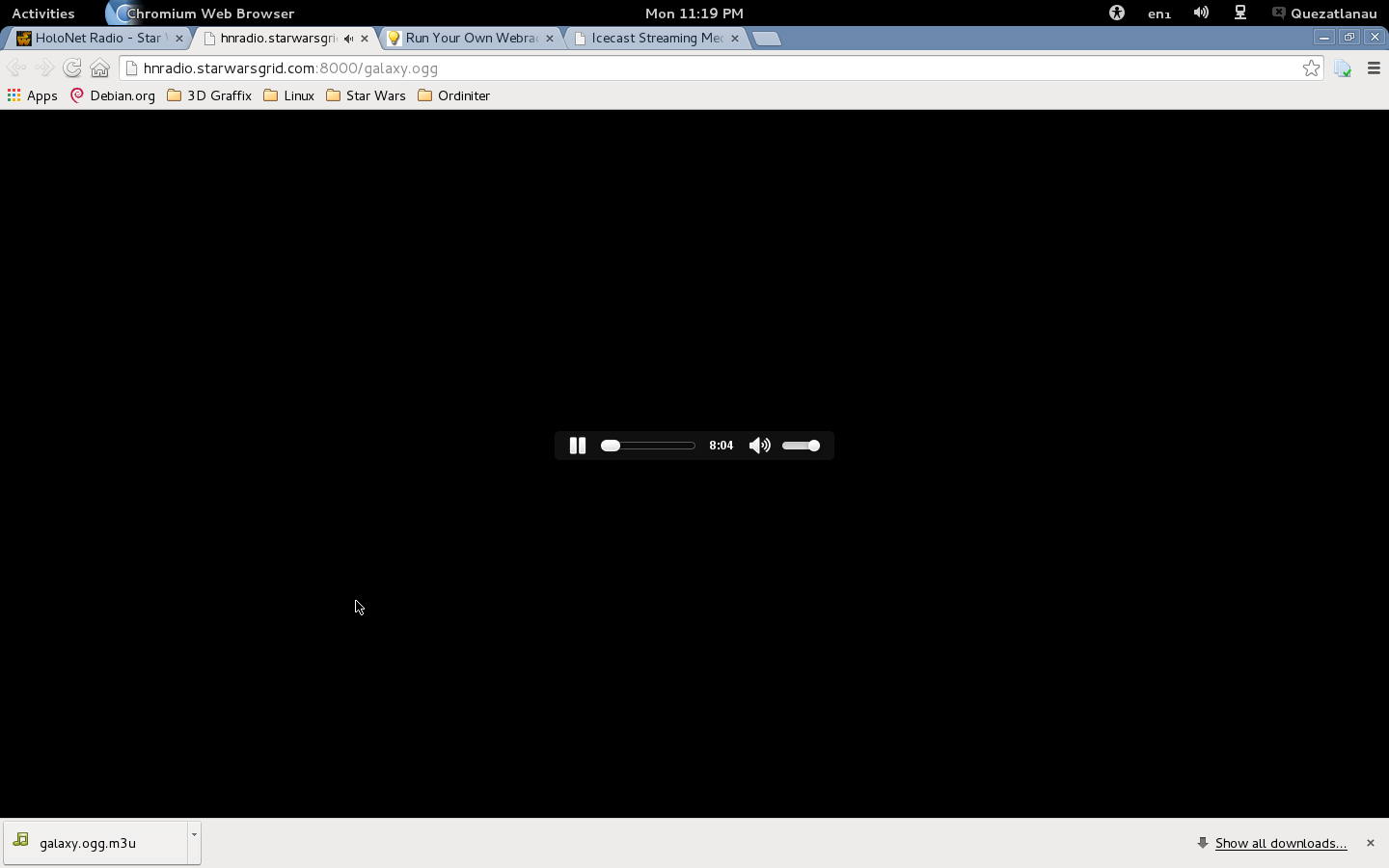Open a new browser tab
This screenshot has width=1389, height=868.
point(767,39)
